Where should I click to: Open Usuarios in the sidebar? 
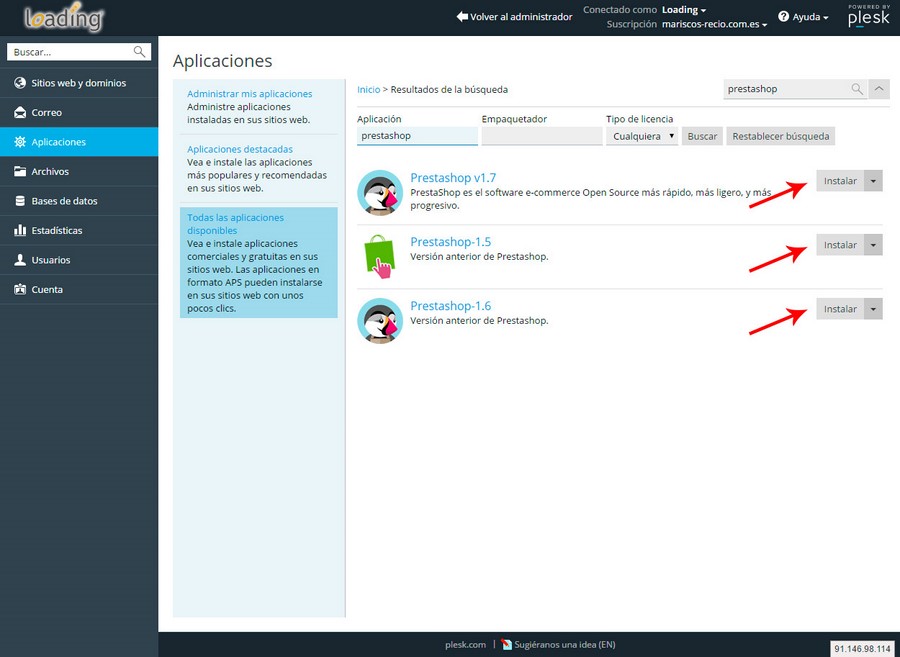coord(79,260)
